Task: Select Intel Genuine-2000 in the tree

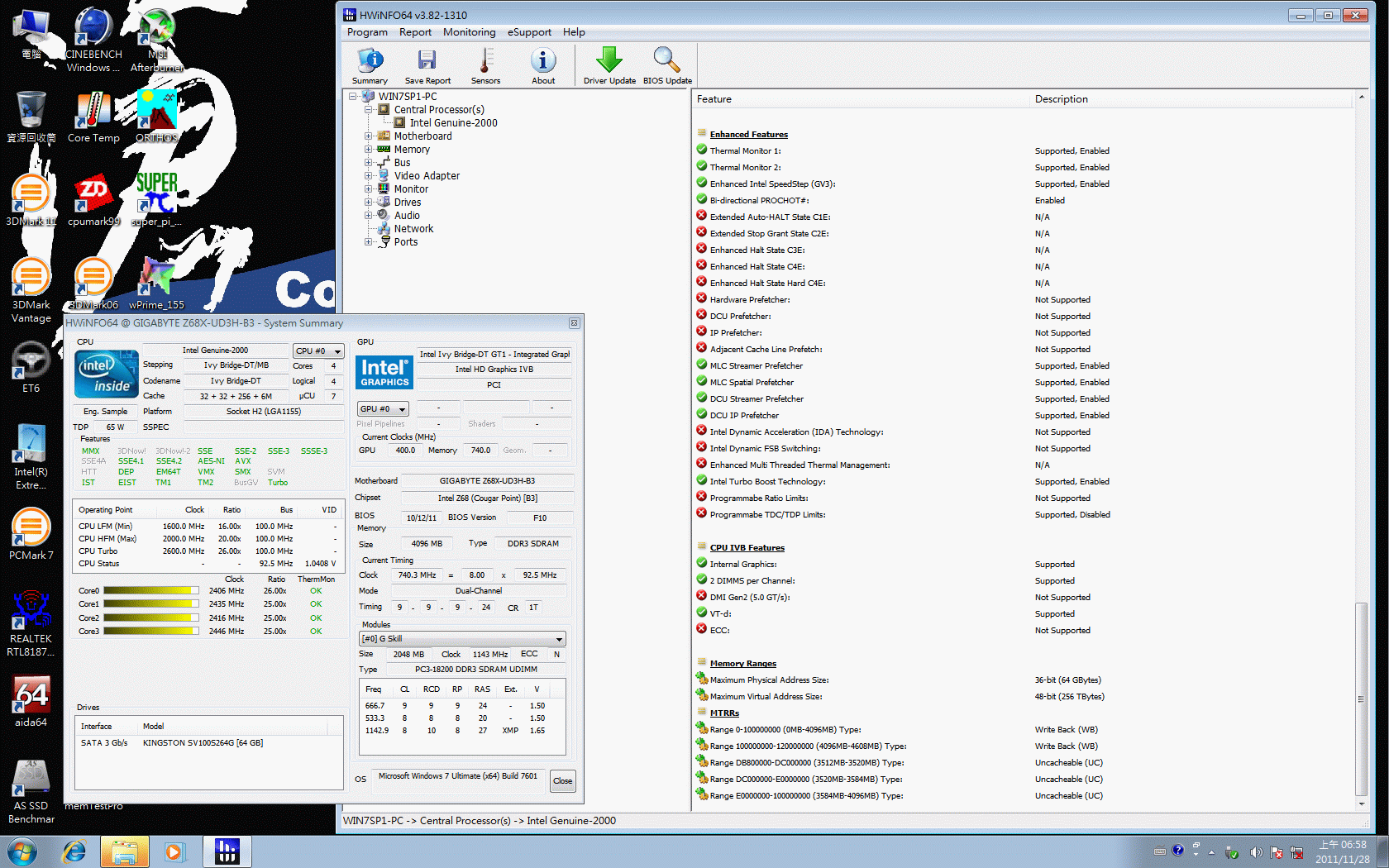Action: (x=453, y=123)
